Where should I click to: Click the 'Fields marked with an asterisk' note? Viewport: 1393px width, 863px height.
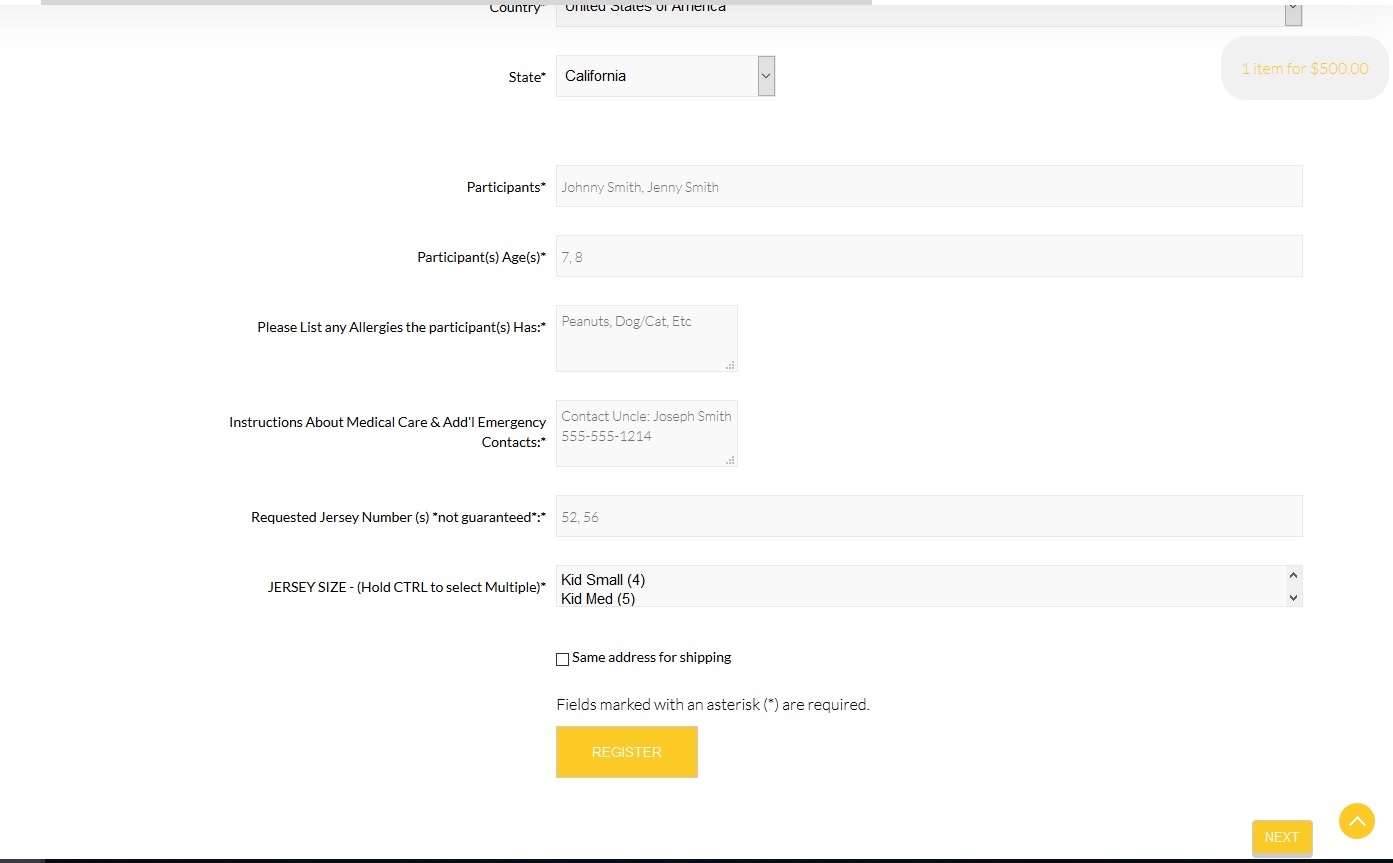point(713,705)
